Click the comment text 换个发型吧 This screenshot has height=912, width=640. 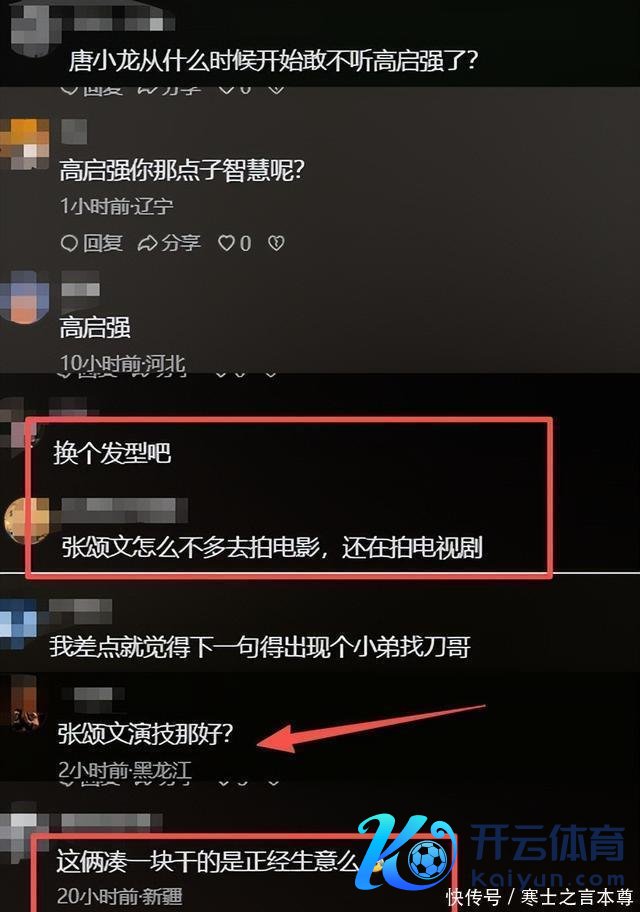pos(112,453)
